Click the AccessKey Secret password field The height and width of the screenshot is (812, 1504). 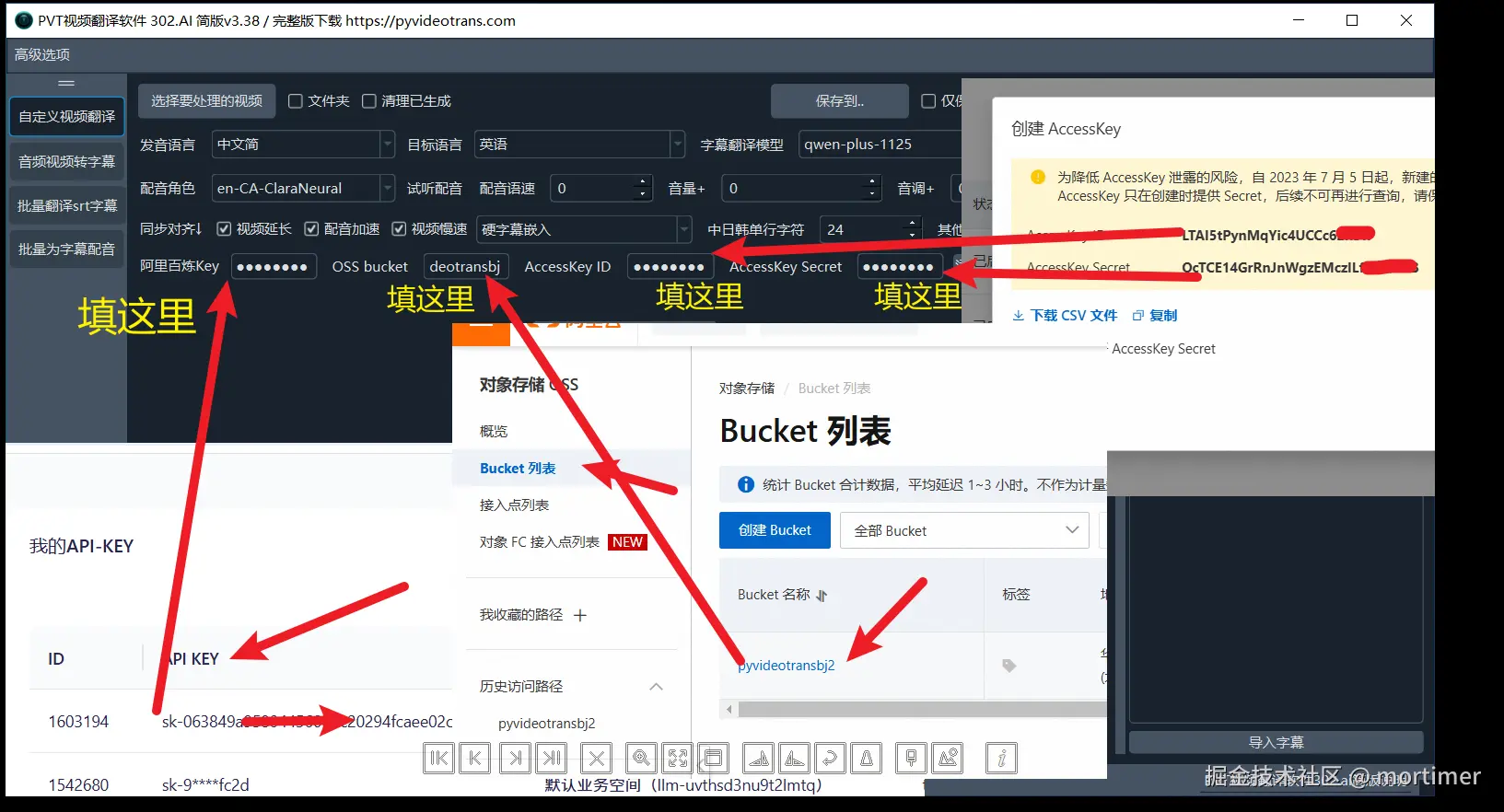[900, 267]
